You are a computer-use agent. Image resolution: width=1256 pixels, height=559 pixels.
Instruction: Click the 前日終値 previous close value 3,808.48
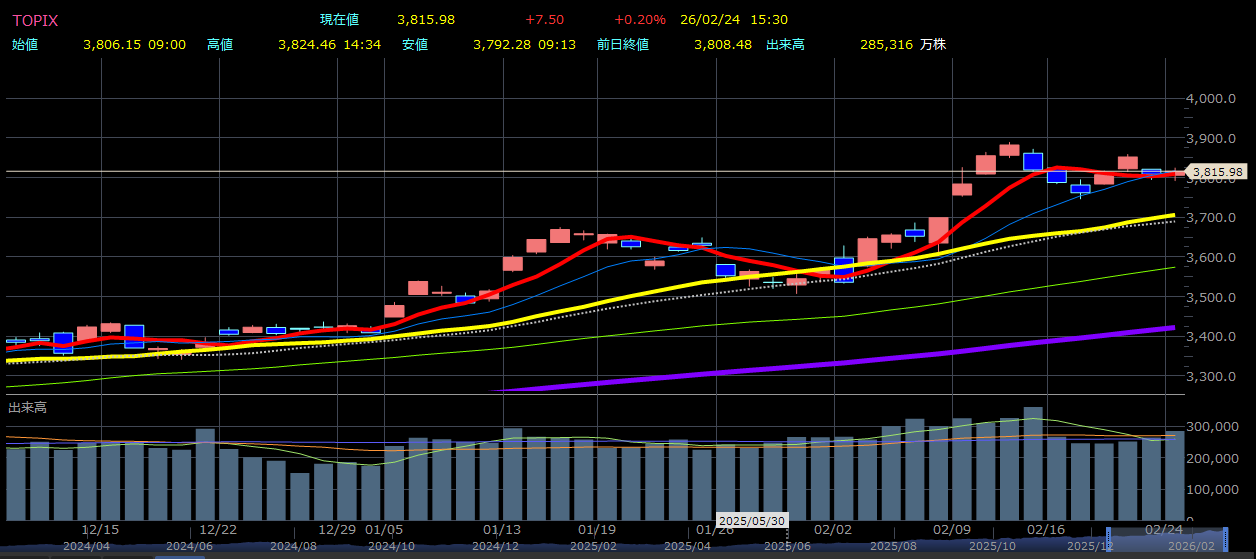pyautogui.click(x=722, y=45)
